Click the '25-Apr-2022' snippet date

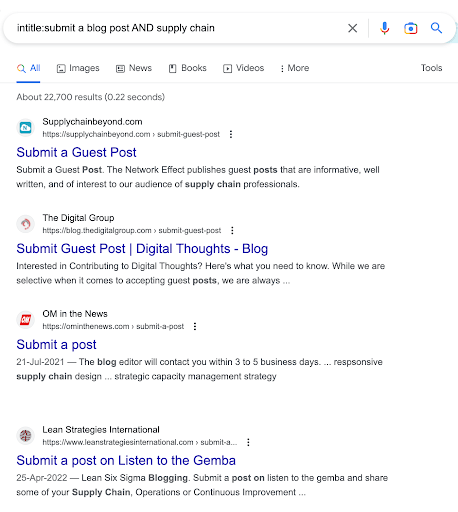point(42,478)
